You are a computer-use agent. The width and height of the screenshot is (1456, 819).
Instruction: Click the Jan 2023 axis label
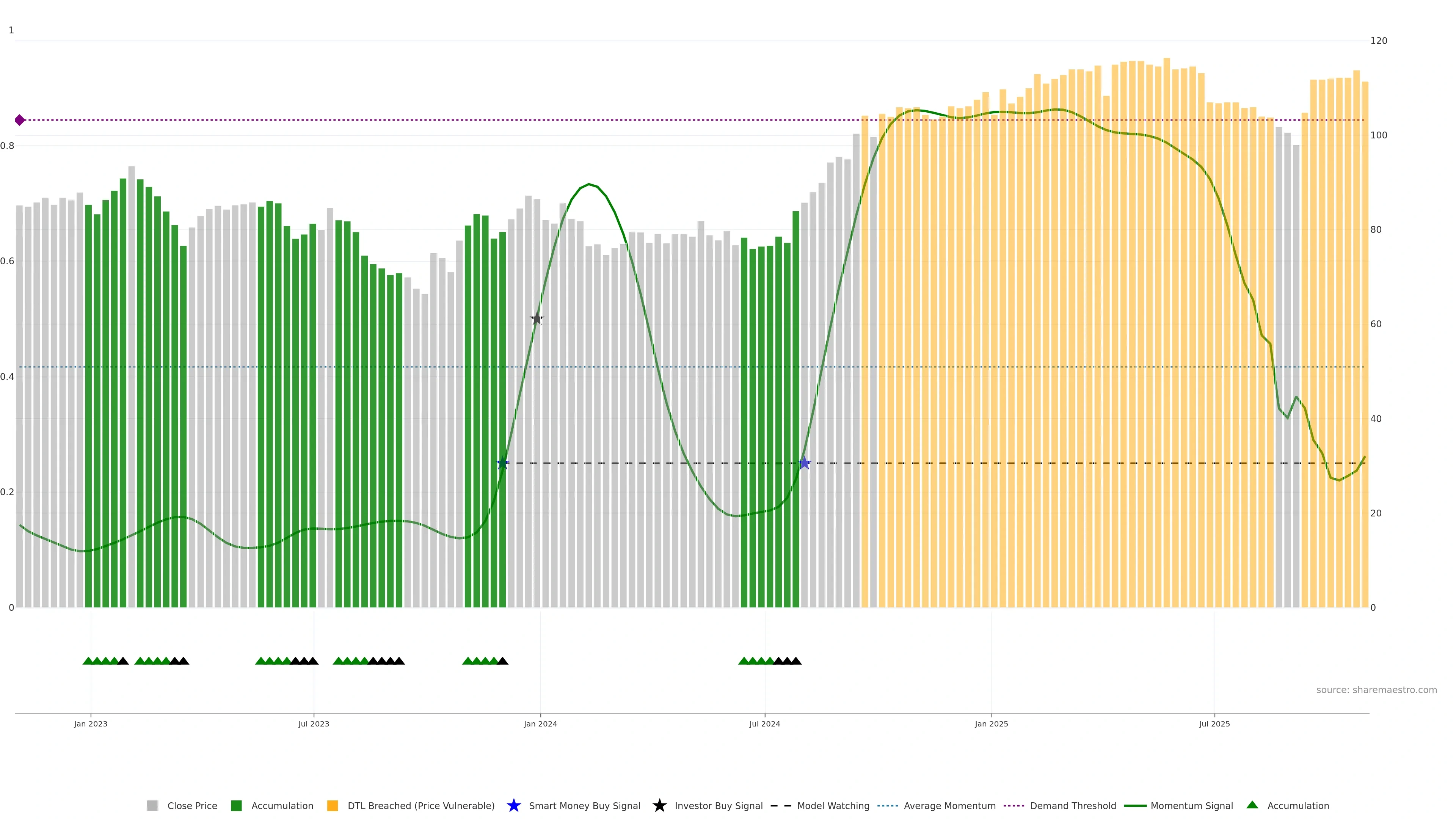(x=91, y=723)
